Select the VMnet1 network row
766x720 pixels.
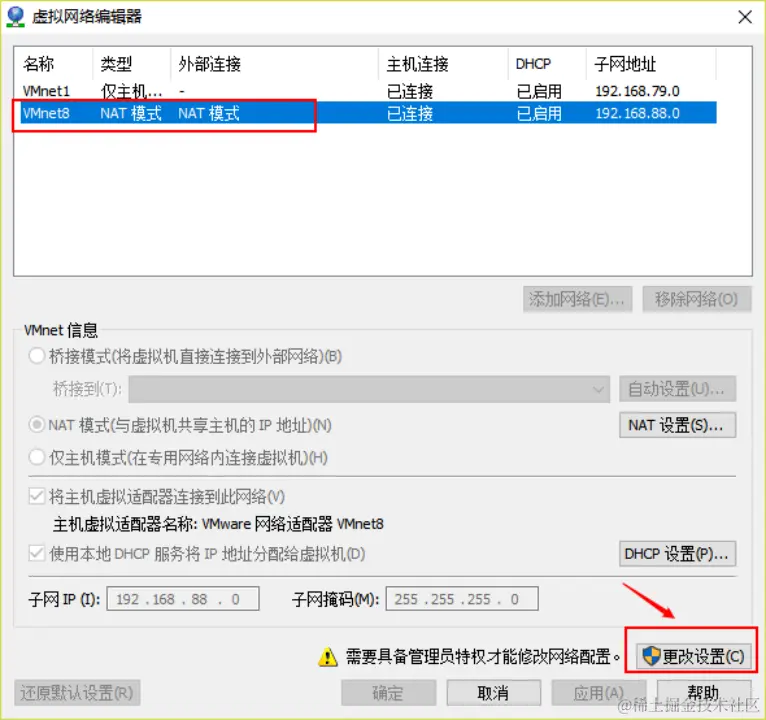point(368,91)
